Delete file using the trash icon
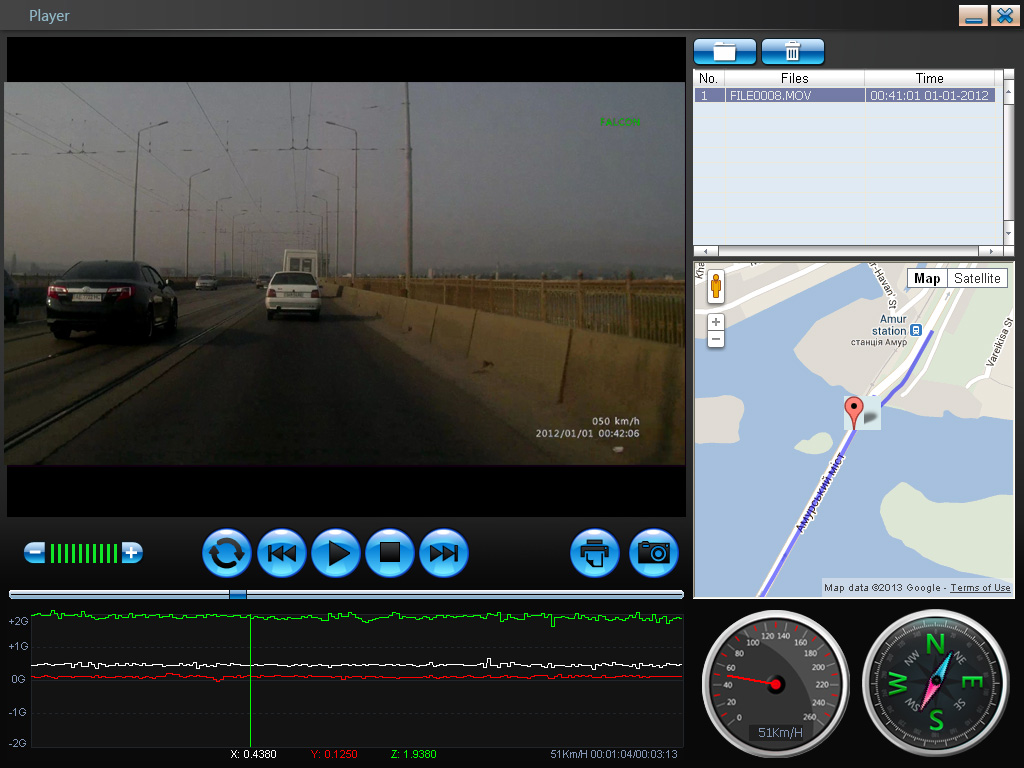Viewport: 1024px width, 768px height. (x=792, y=52)
